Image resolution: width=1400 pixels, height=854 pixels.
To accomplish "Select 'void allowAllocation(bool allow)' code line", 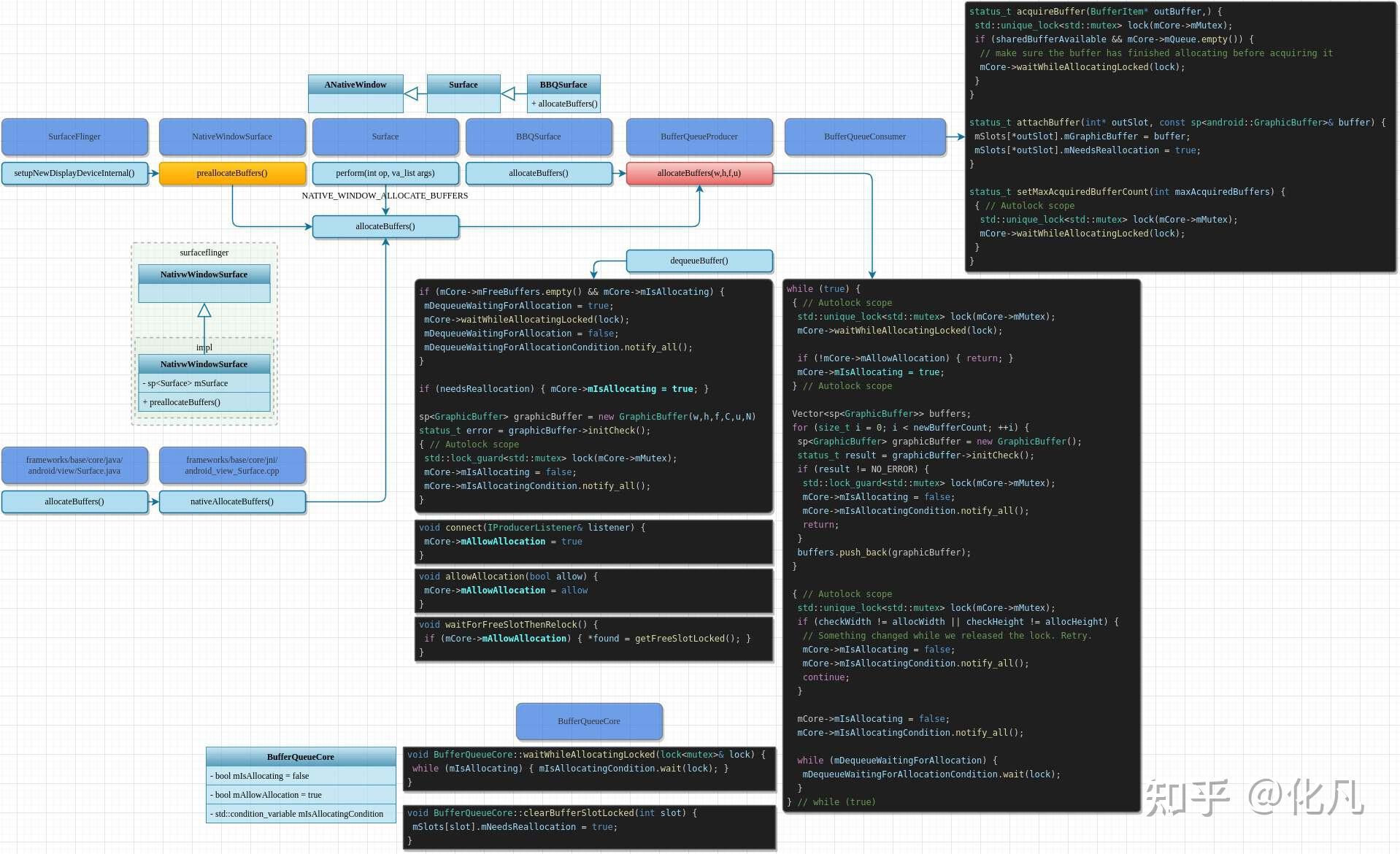I will (x=509, y=577).
